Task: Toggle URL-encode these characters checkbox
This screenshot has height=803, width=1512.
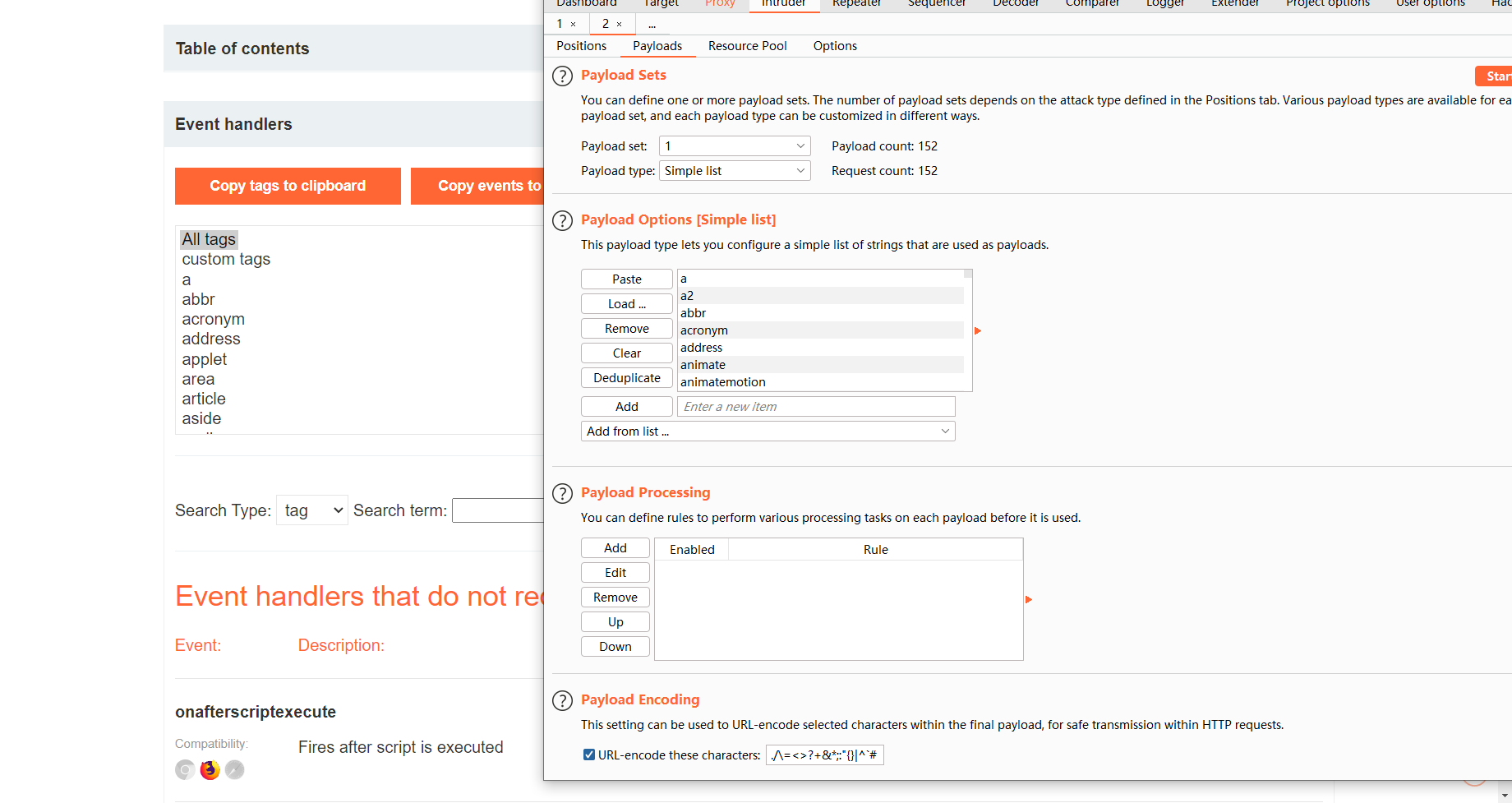Action: point(589,755)
